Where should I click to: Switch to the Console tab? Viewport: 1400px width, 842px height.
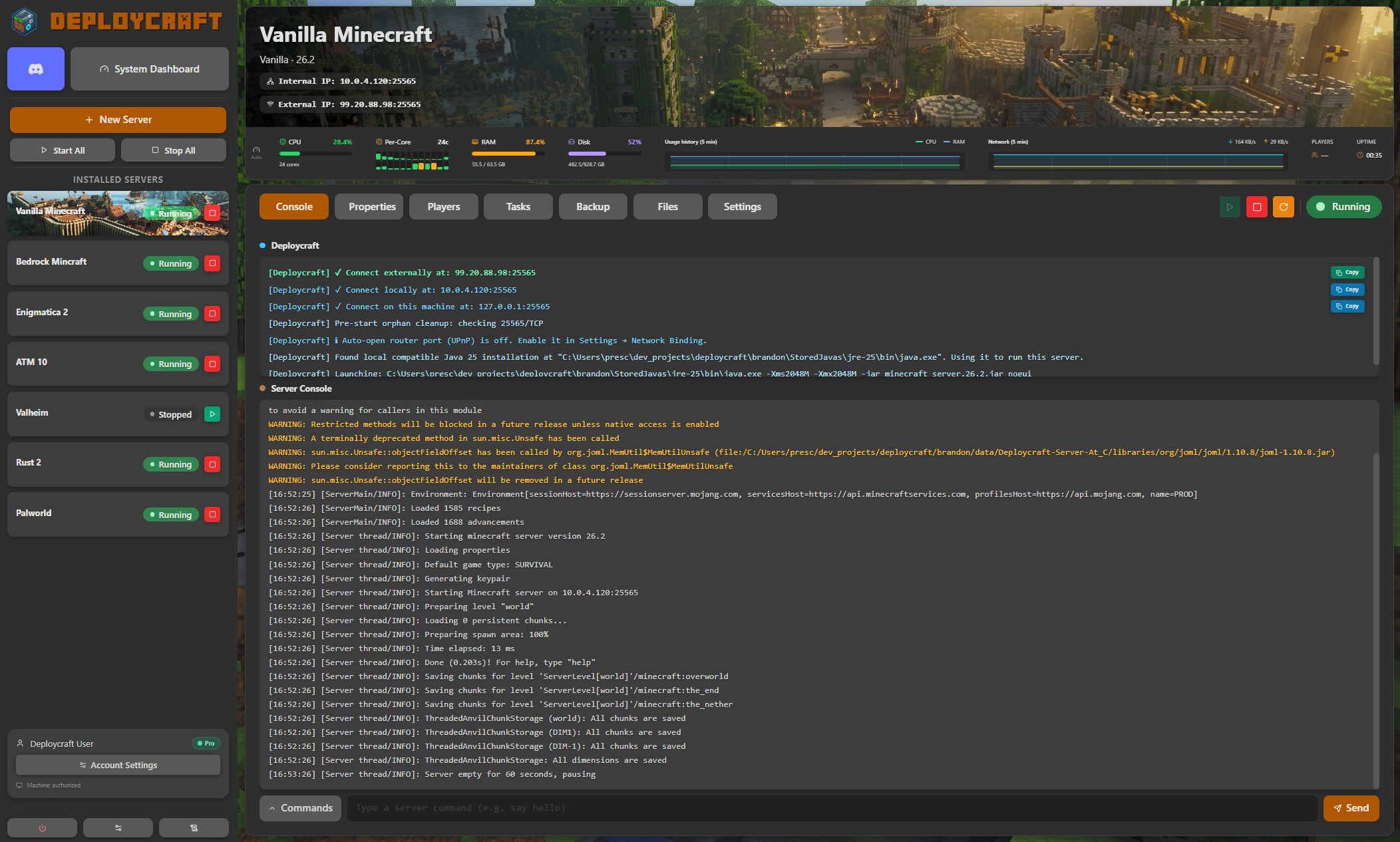[x=294, y=206]
